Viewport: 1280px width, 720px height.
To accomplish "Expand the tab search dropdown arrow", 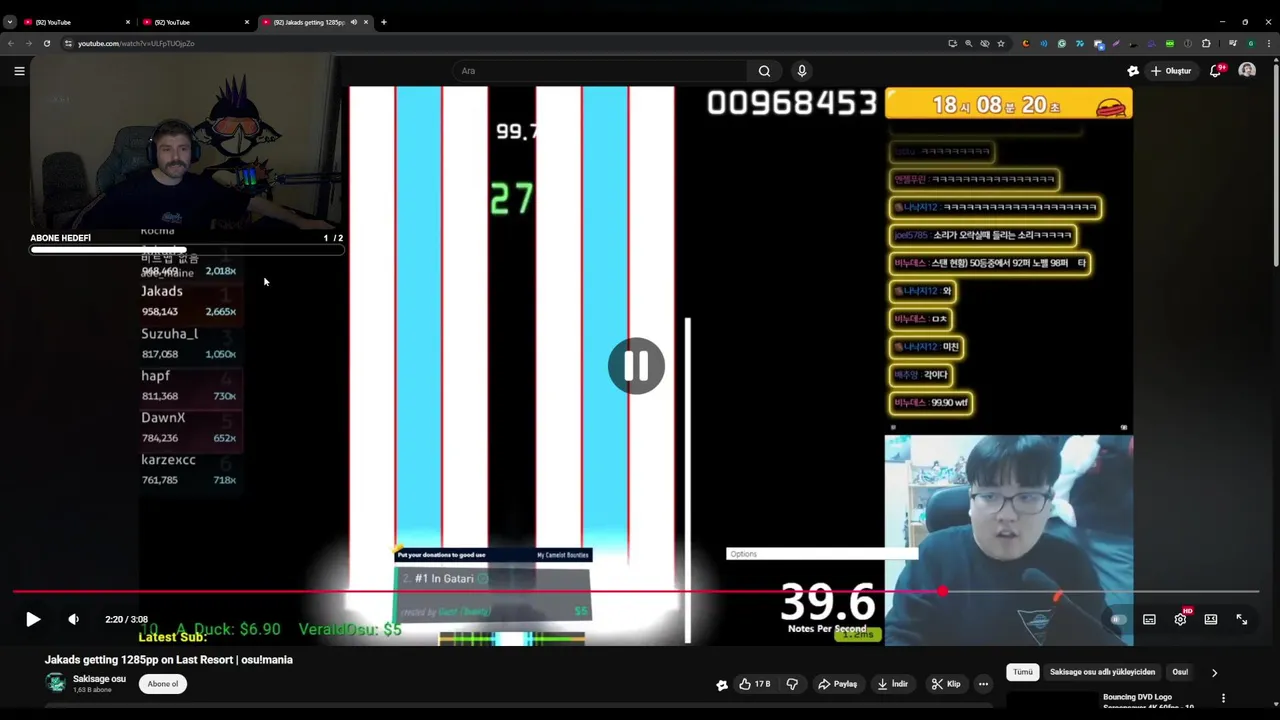I will 9,22.
